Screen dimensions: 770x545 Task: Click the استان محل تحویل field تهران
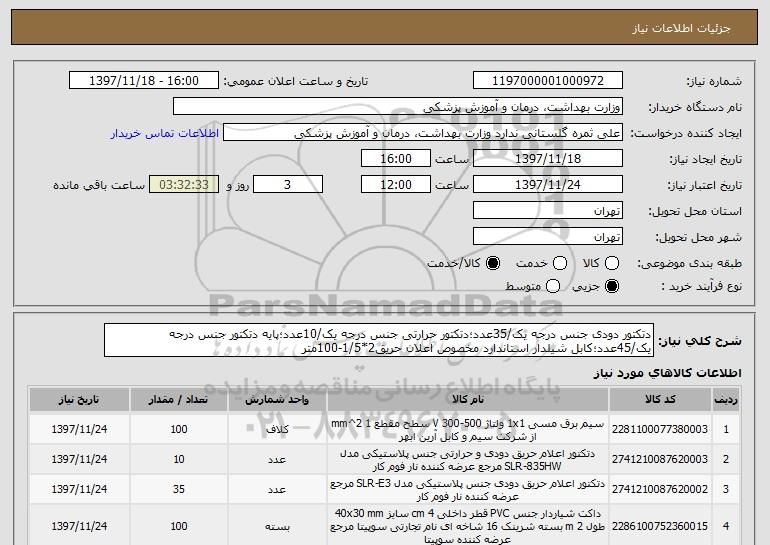[548, 211]
